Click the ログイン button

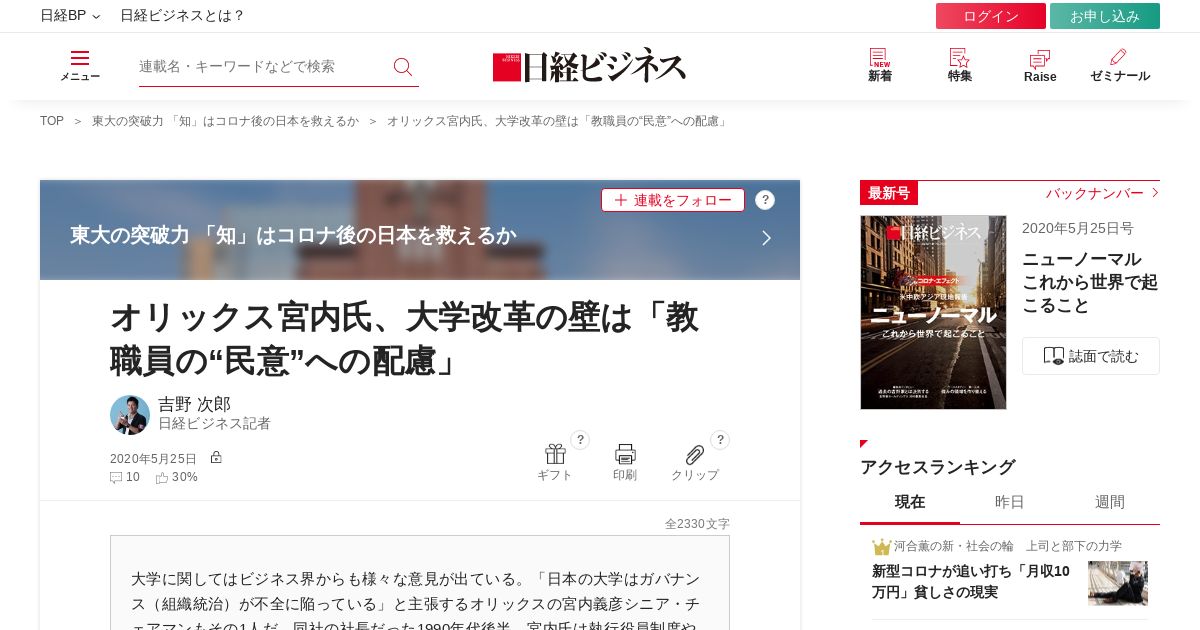tap(991, 16)
